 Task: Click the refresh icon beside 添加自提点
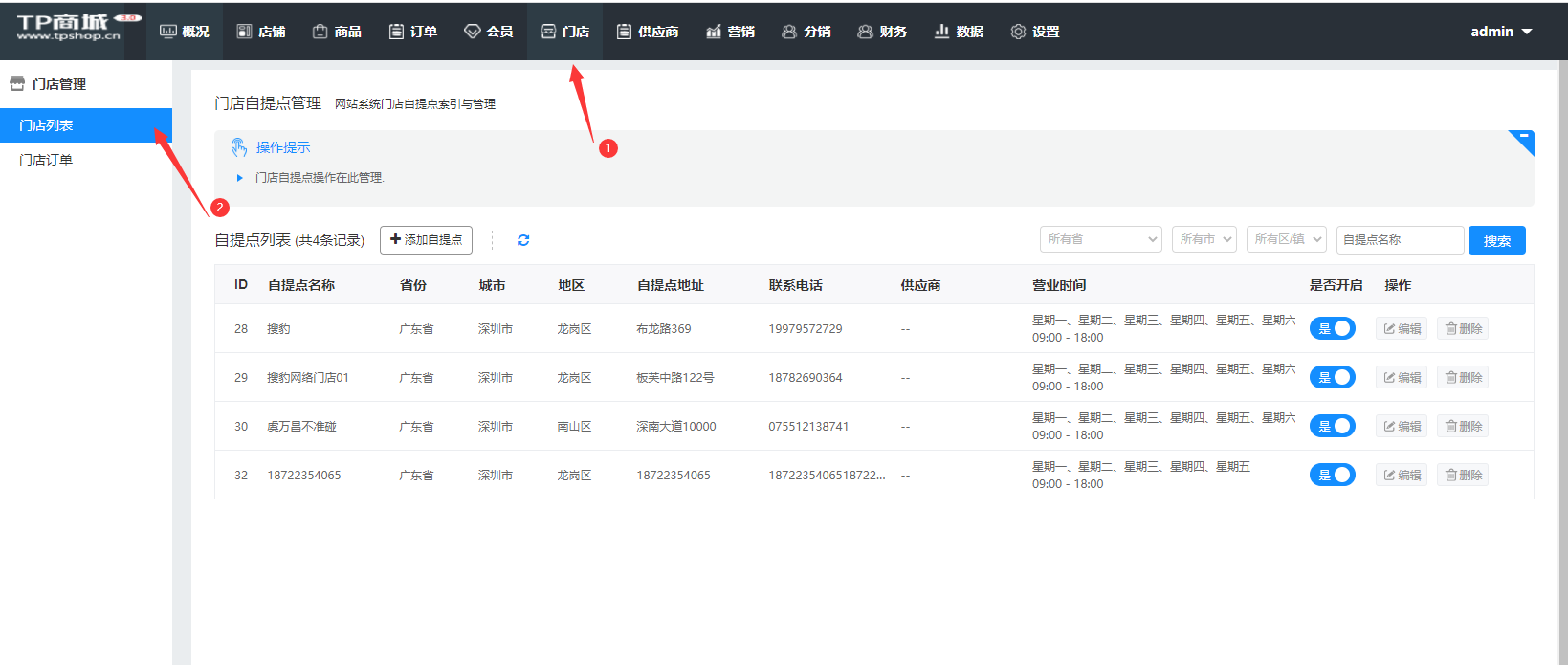[x=523, y=240]
